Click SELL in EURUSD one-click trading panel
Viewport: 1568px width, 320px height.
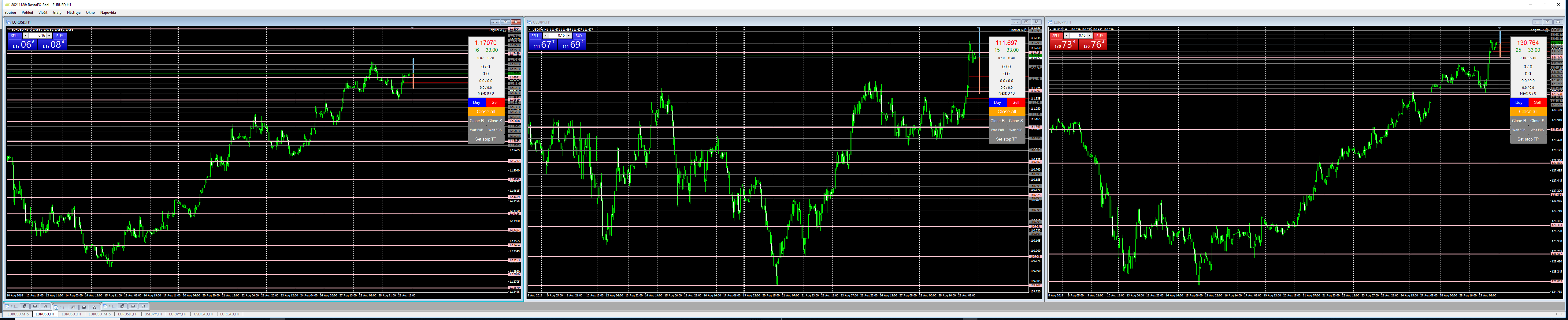[15, 36]
